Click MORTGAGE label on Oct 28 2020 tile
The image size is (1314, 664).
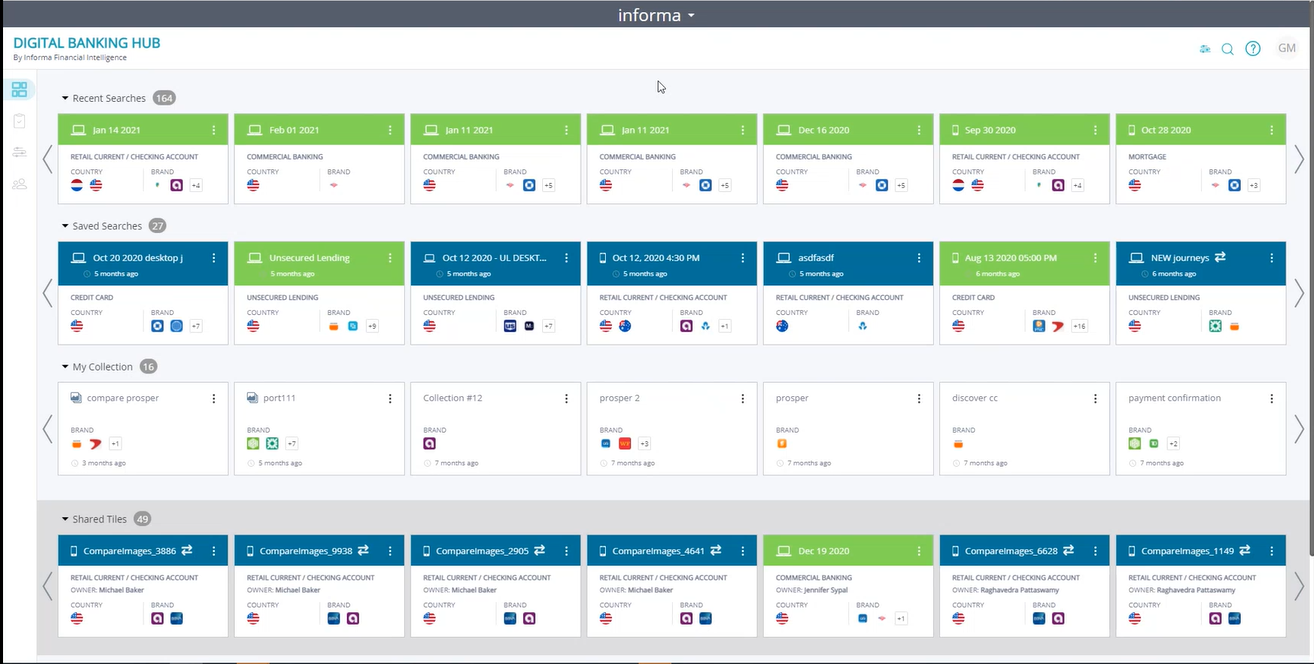[x=1148, y=157]
